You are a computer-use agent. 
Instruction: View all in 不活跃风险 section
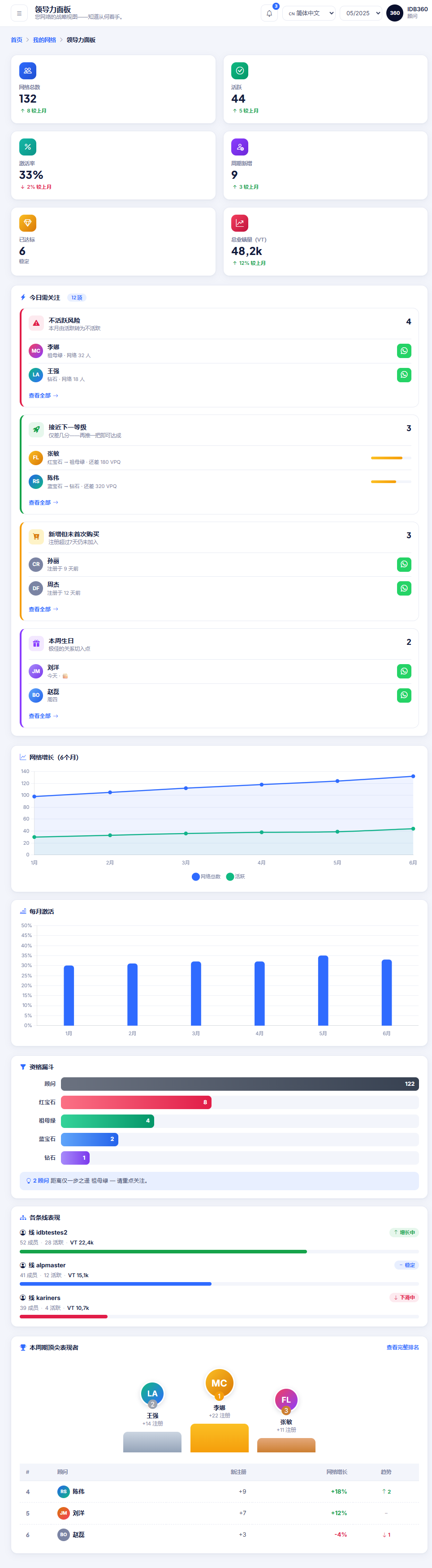43,396
